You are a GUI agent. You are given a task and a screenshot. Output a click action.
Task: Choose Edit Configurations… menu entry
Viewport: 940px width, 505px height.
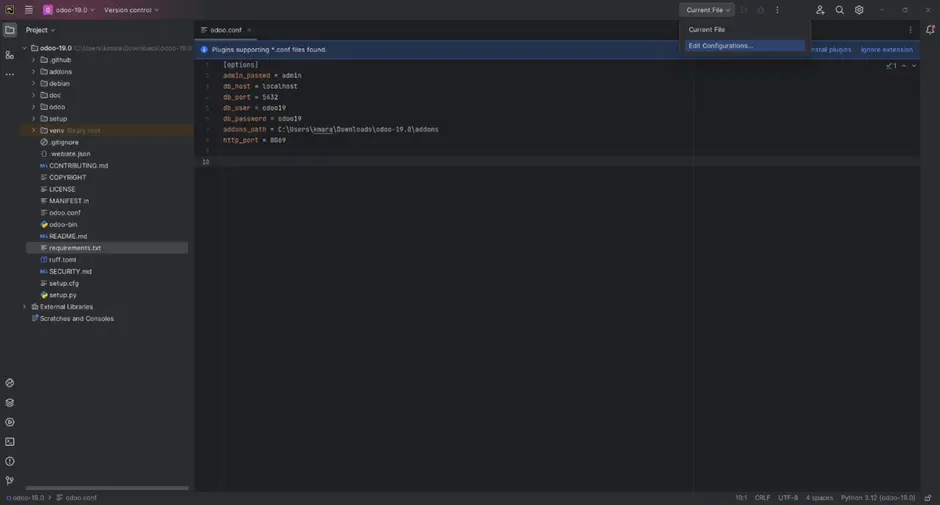(x=745, y=46)
